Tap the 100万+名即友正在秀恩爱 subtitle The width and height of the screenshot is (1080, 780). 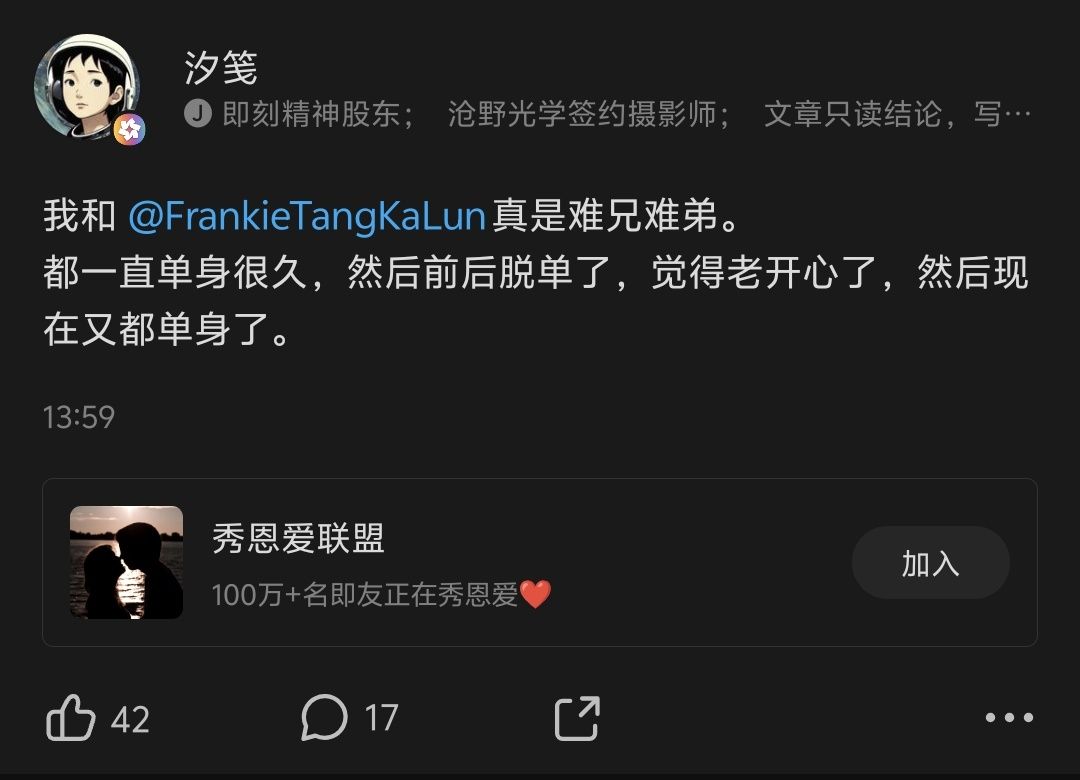[364, 595]
